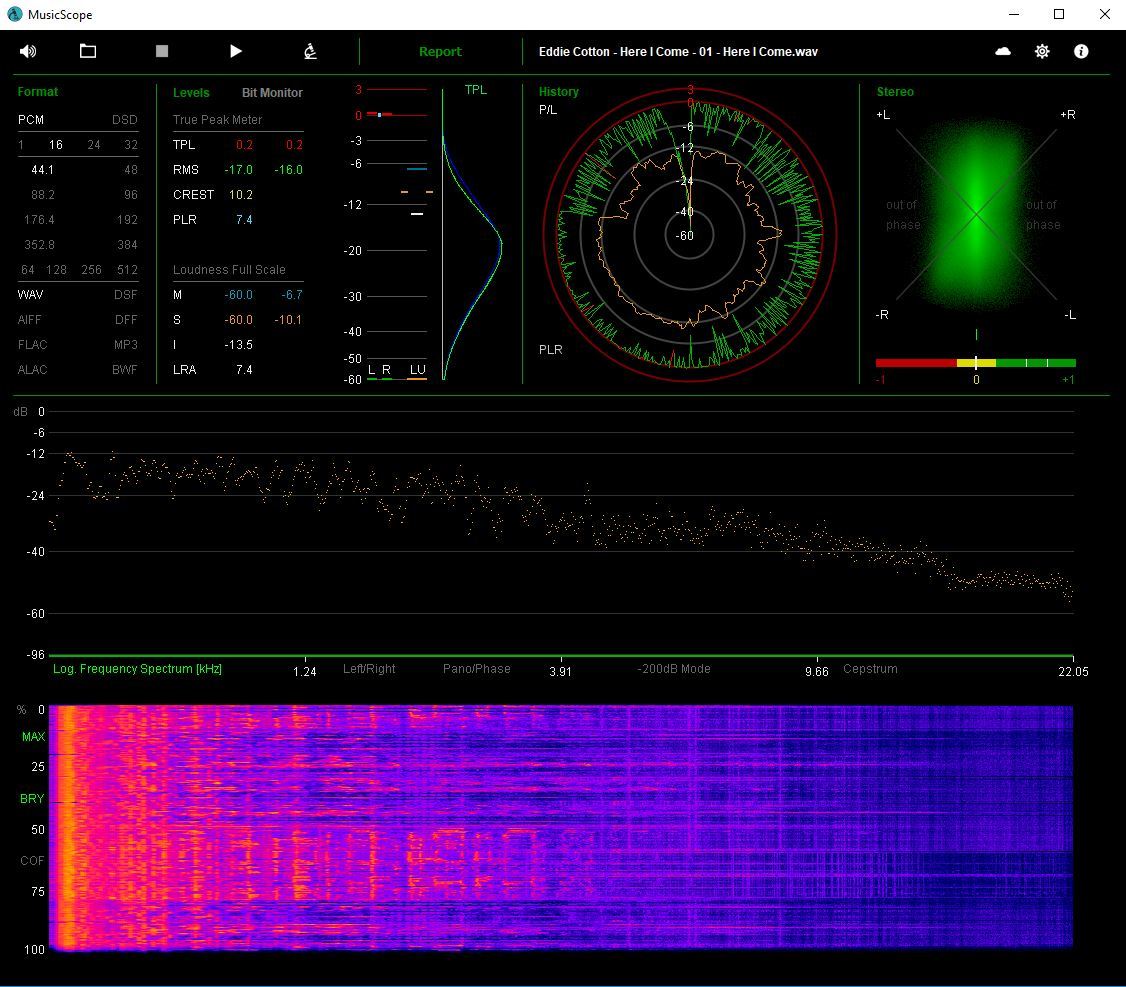Switch the spectrum to Cepstrum

tap(870, 669)
